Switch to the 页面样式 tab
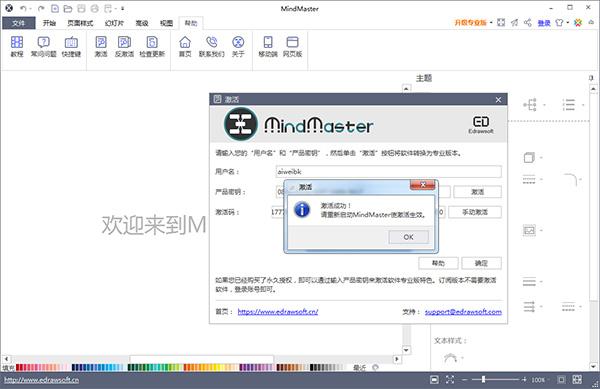The image size is (600, 389). point(80,23)
